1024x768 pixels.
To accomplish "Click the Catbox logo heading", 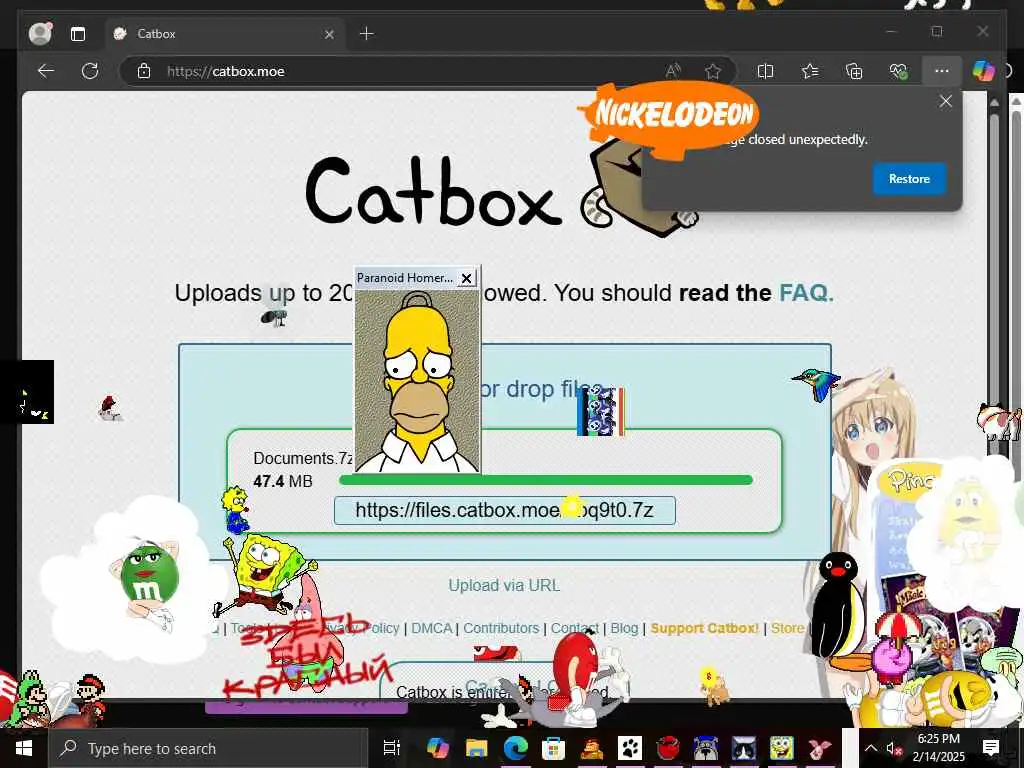I will 433,193.
